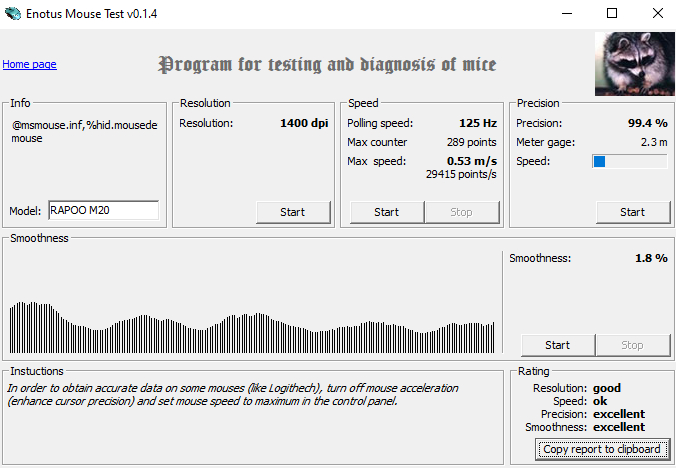Select the 1400 dpi resolution value

(x=304, y=123)
